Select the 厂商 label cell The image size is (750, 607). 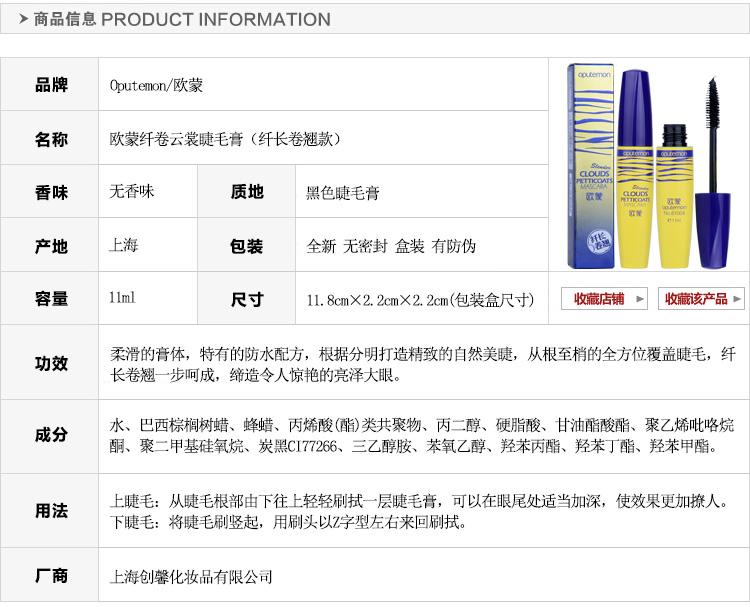pyautogui.click(x=50, y=575)
